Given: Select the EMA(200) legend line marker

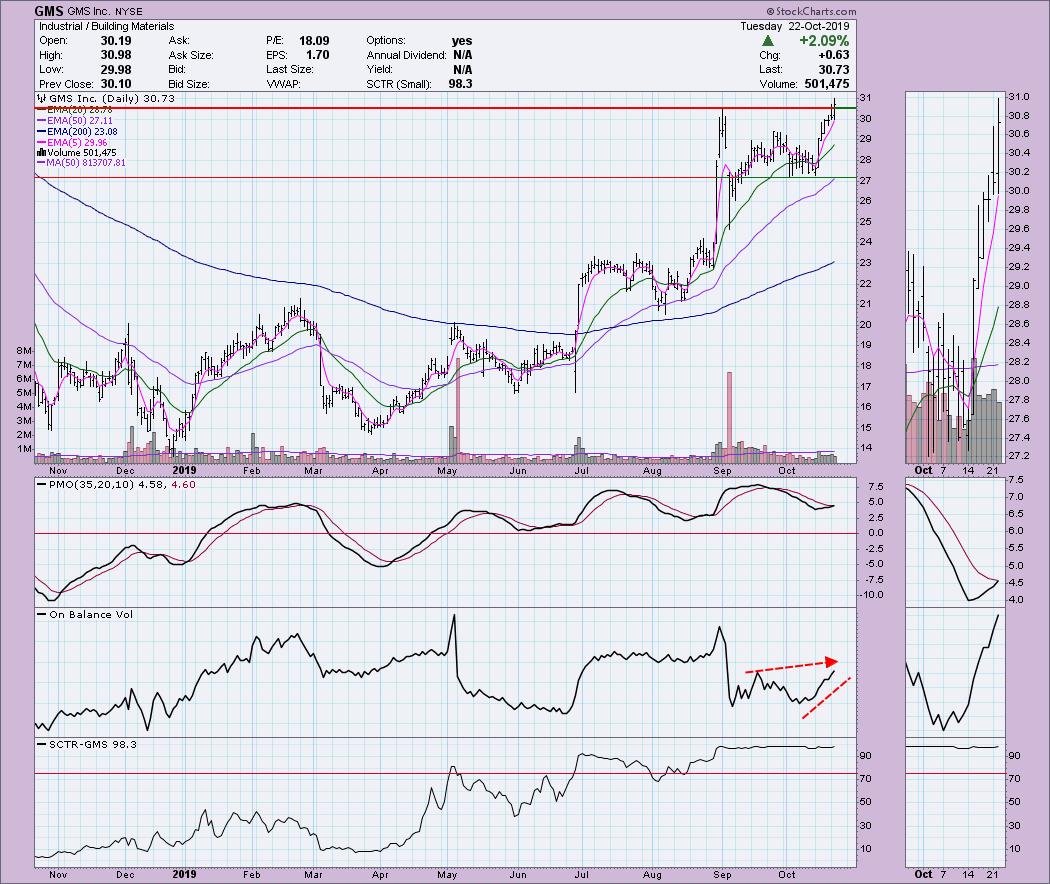Looking at the screenshot, I should coord(42,131).
